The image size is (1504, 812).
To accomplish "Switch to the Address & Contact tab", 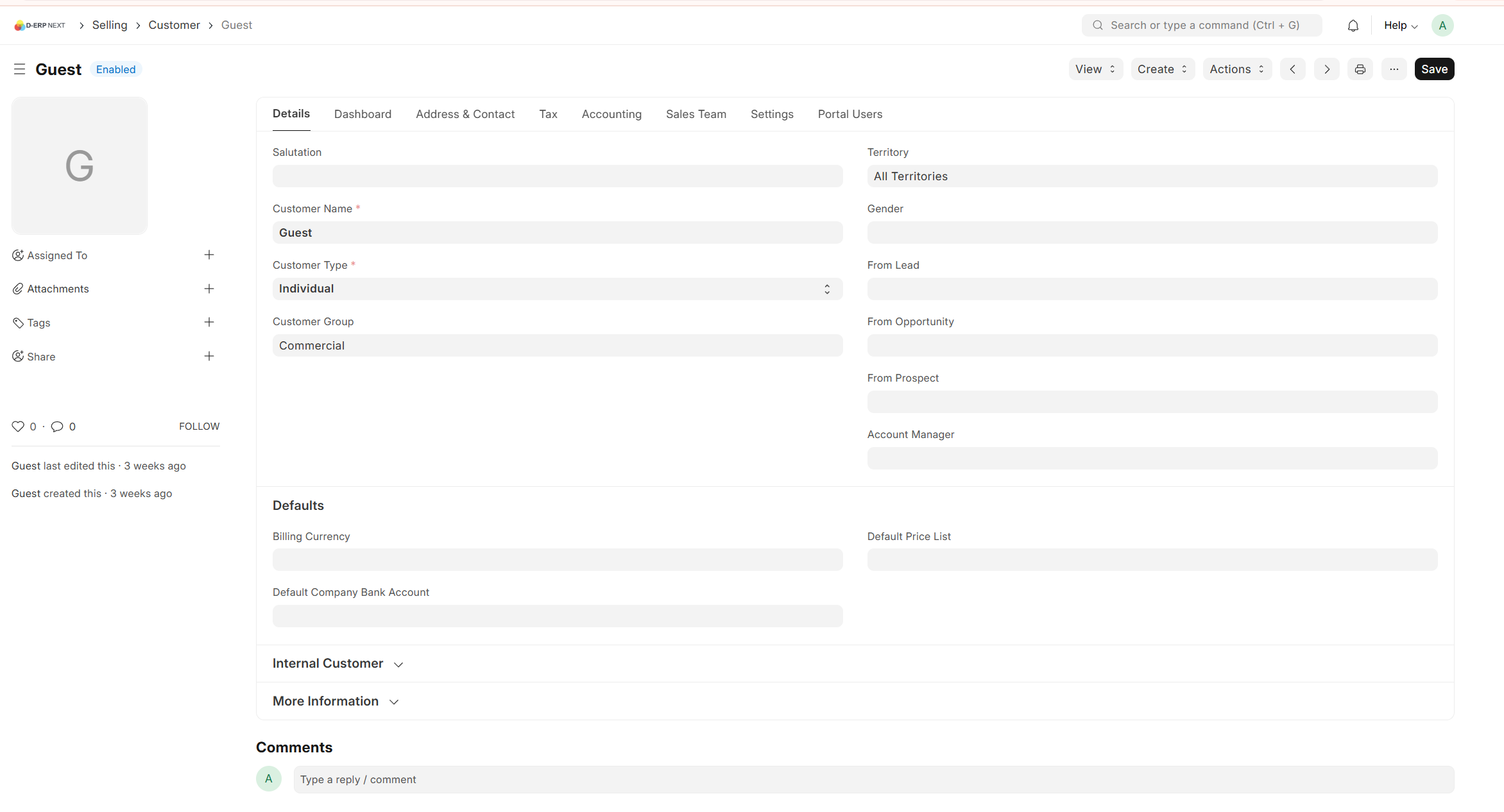I will (x=465, y=114).
